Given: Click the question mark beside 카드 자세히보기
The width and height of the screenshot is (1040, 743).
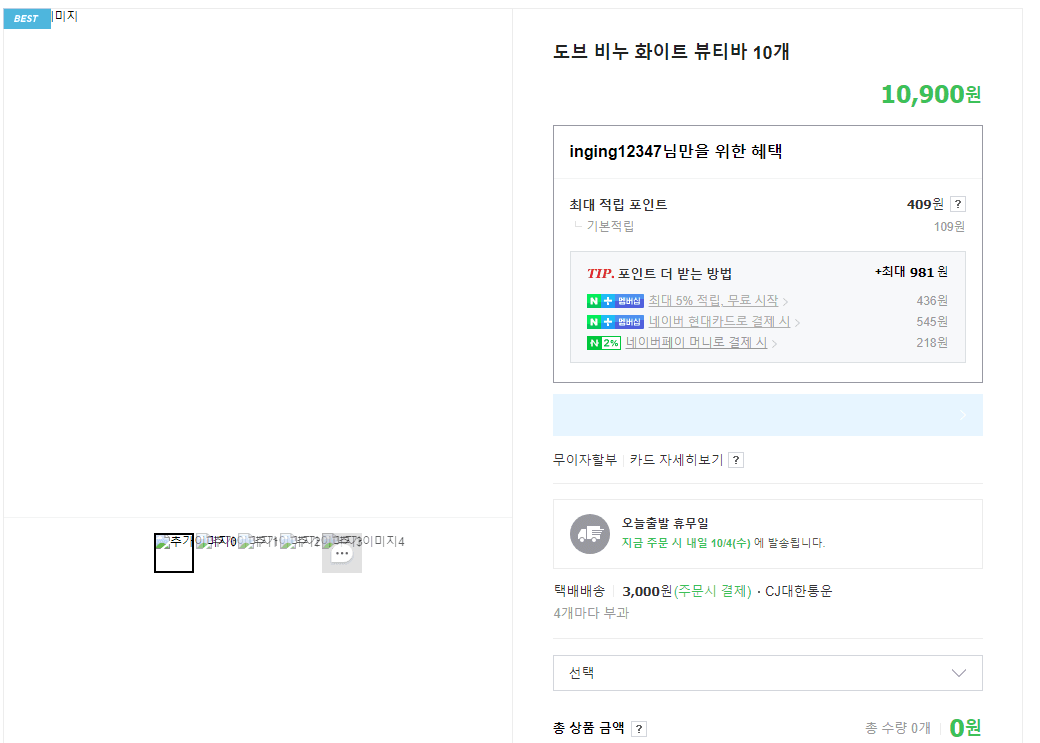Looking at the screenshot, I should click(735, 459).
